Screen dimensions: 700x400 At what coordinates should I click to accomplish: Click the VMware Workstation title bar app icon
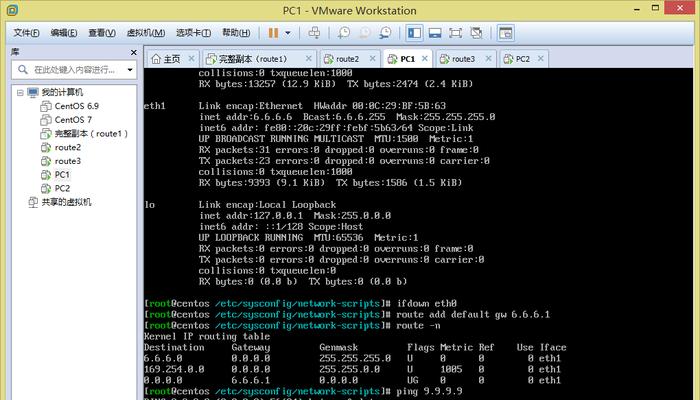tap(12, 10)
